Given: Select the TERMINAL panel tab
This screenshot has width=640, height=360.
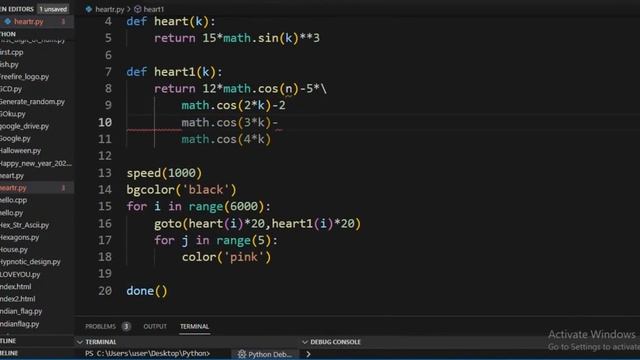Looking at the screenshot, I should coord(194,327).
